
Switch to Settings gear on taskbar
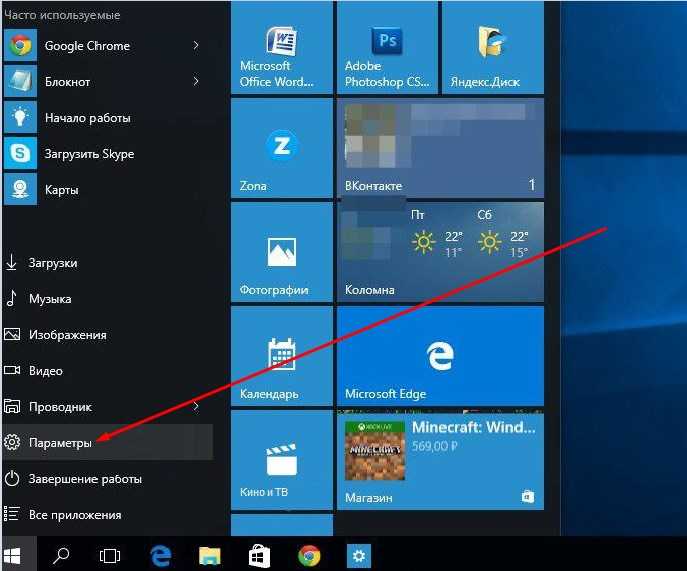359,556
